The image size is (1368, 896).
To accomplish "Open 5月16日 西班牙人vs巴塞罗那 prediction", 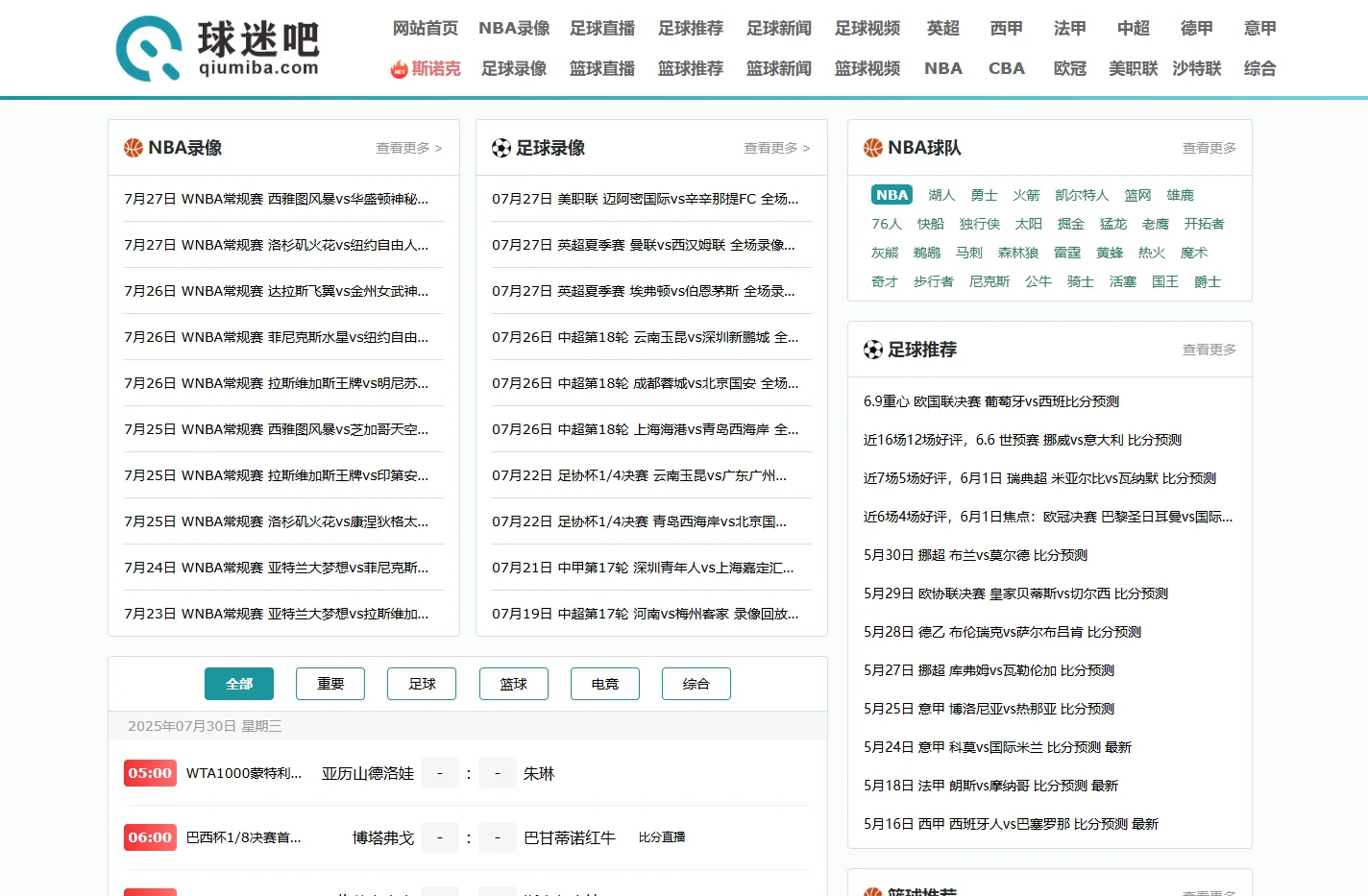I will (1012, 824).
